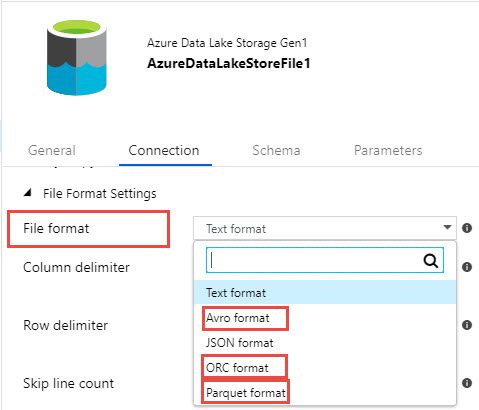Select the Connection tab
Screen dimensions: 479x410
click(x=164, y=150)
